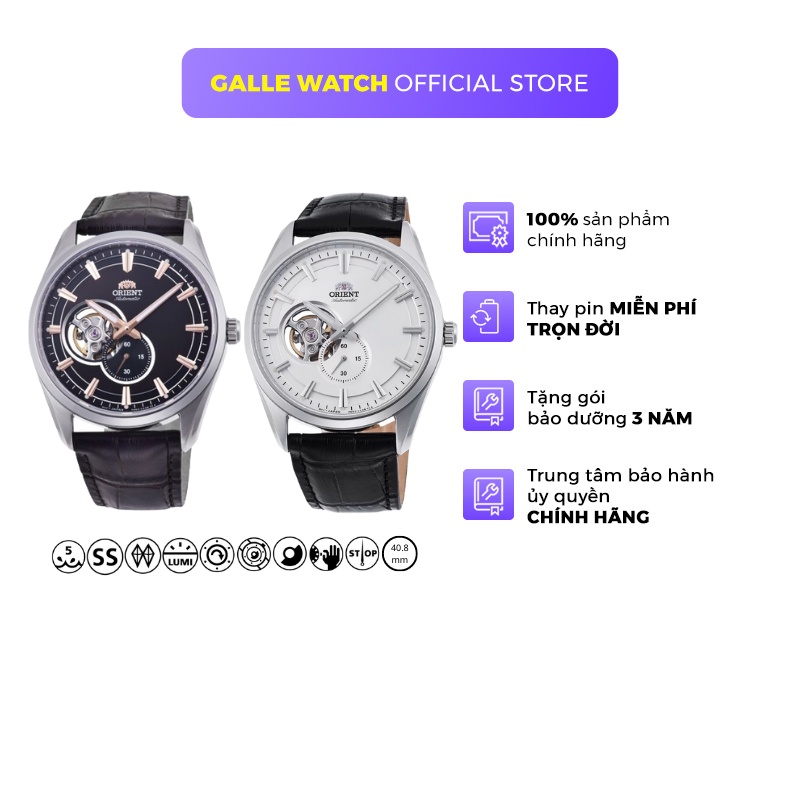The height and width of the screenshot is (800, 800).
Task: Click the authorized warranty center icon
Action: pos(488,495)
